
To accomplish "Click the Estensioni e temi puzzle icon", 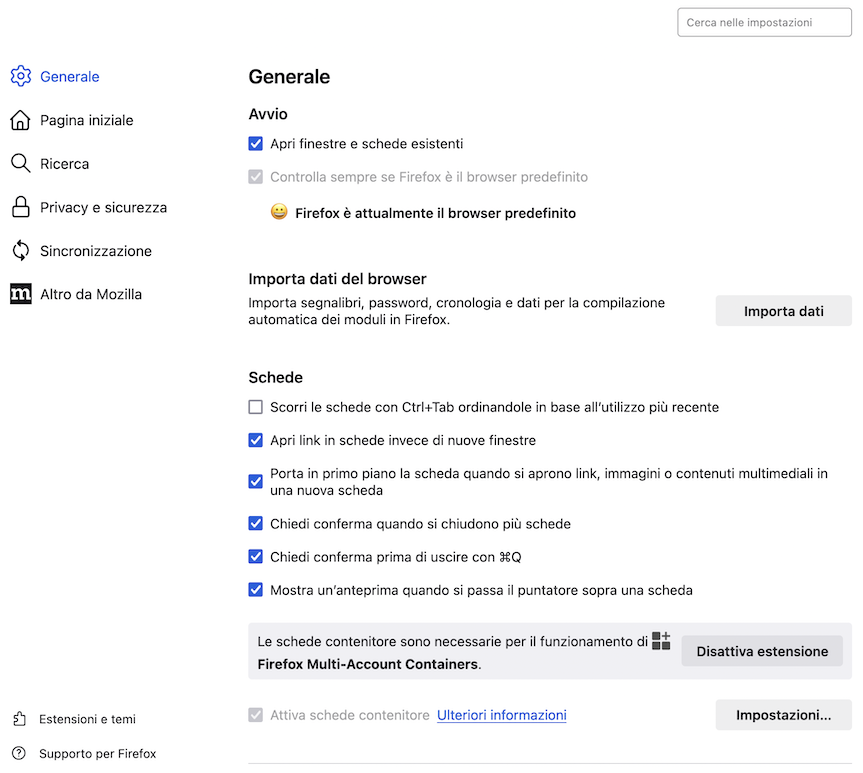I will (x=19, y=719).
